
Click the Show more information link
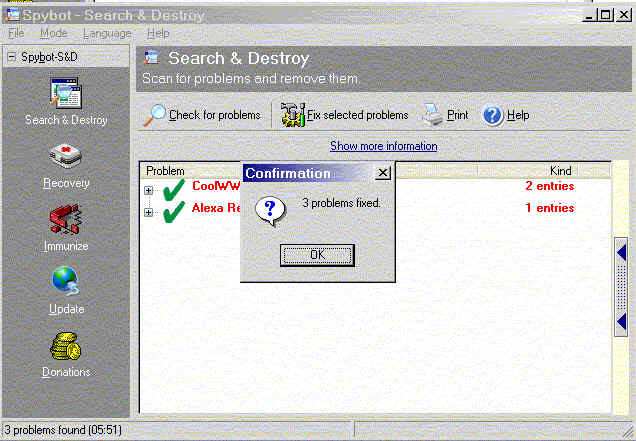point(384,146)
